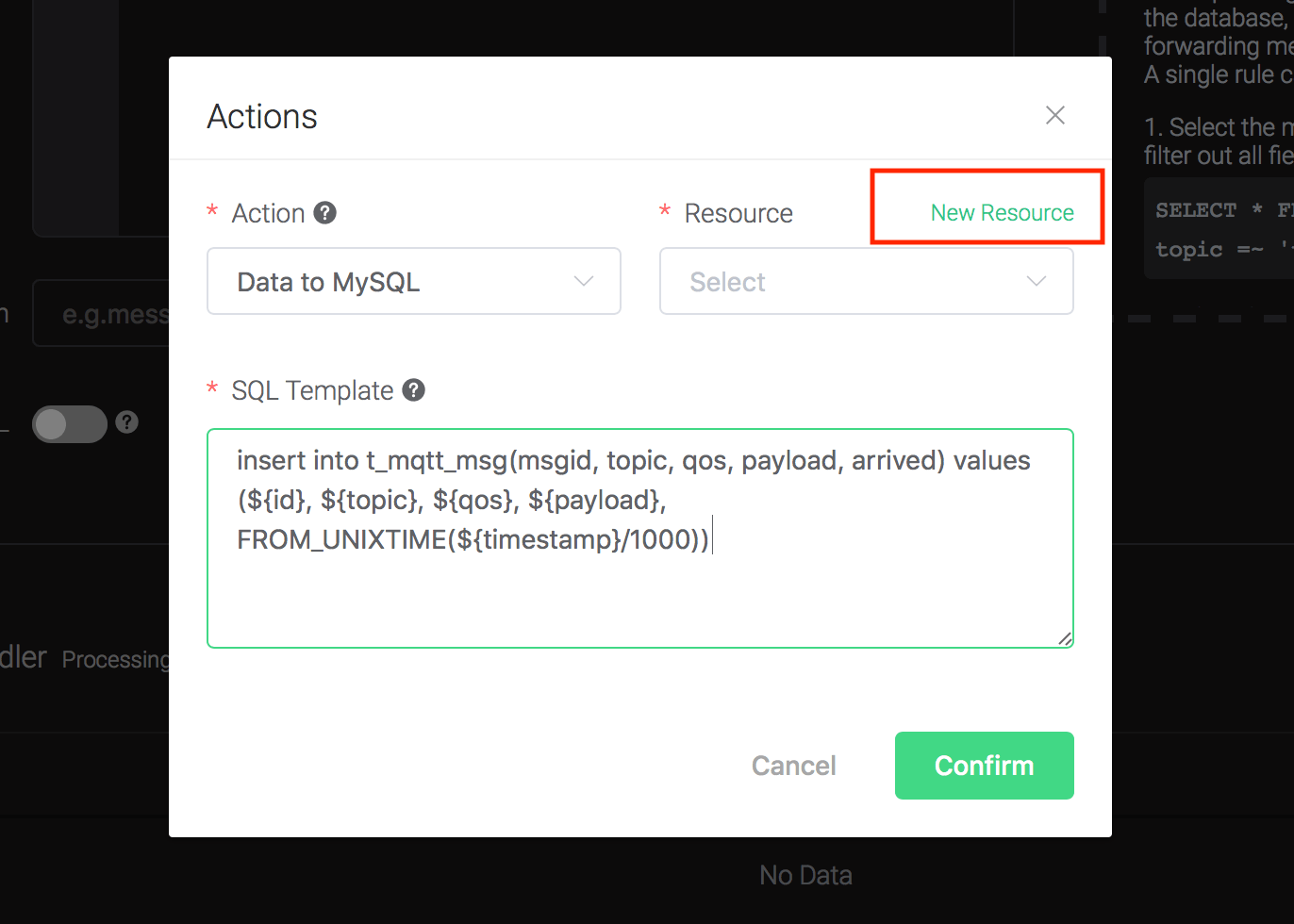Click the chevron arrow in the Resource Select box

coord(1037,281)
